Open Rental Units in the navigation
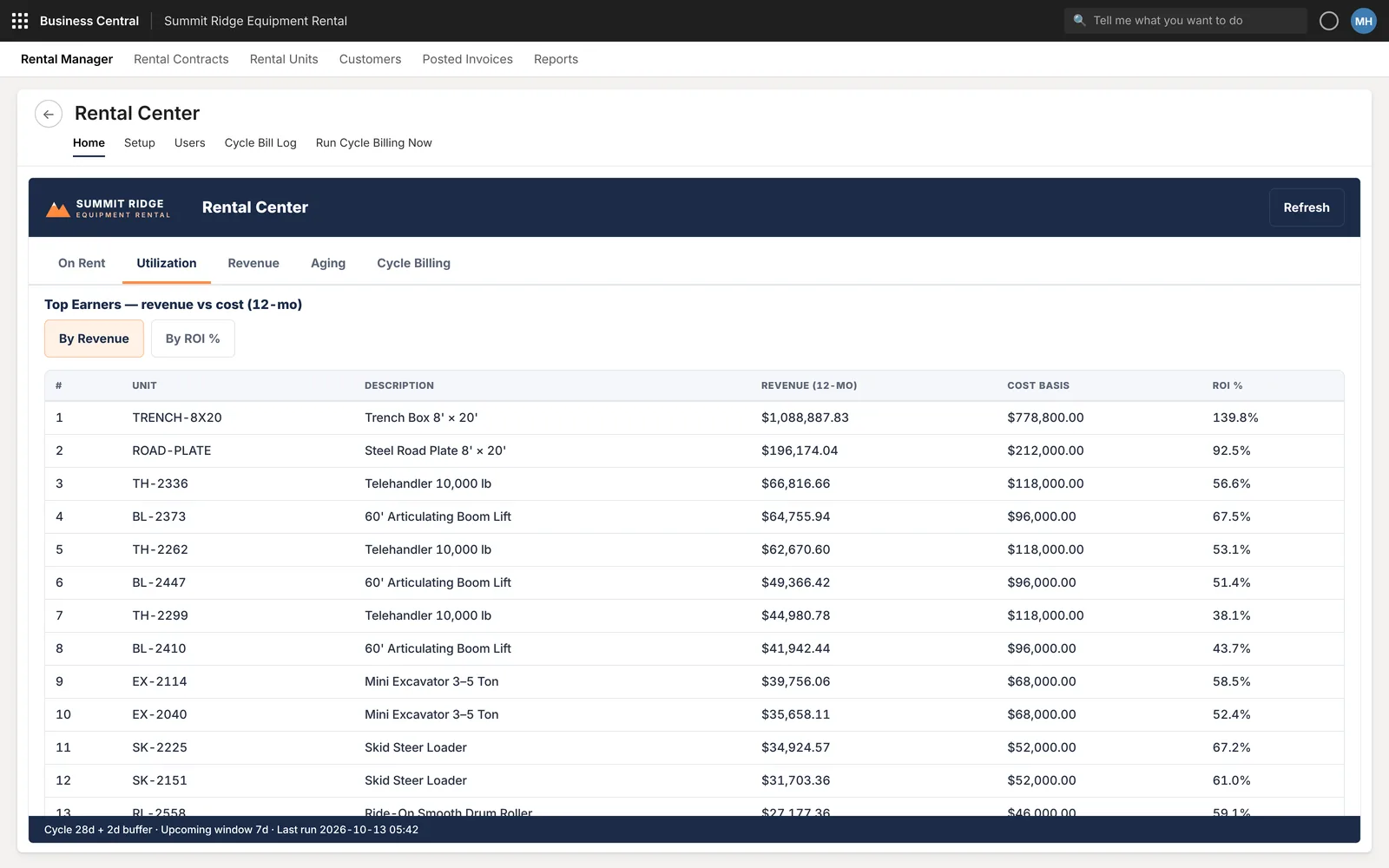 click(284, 59)
